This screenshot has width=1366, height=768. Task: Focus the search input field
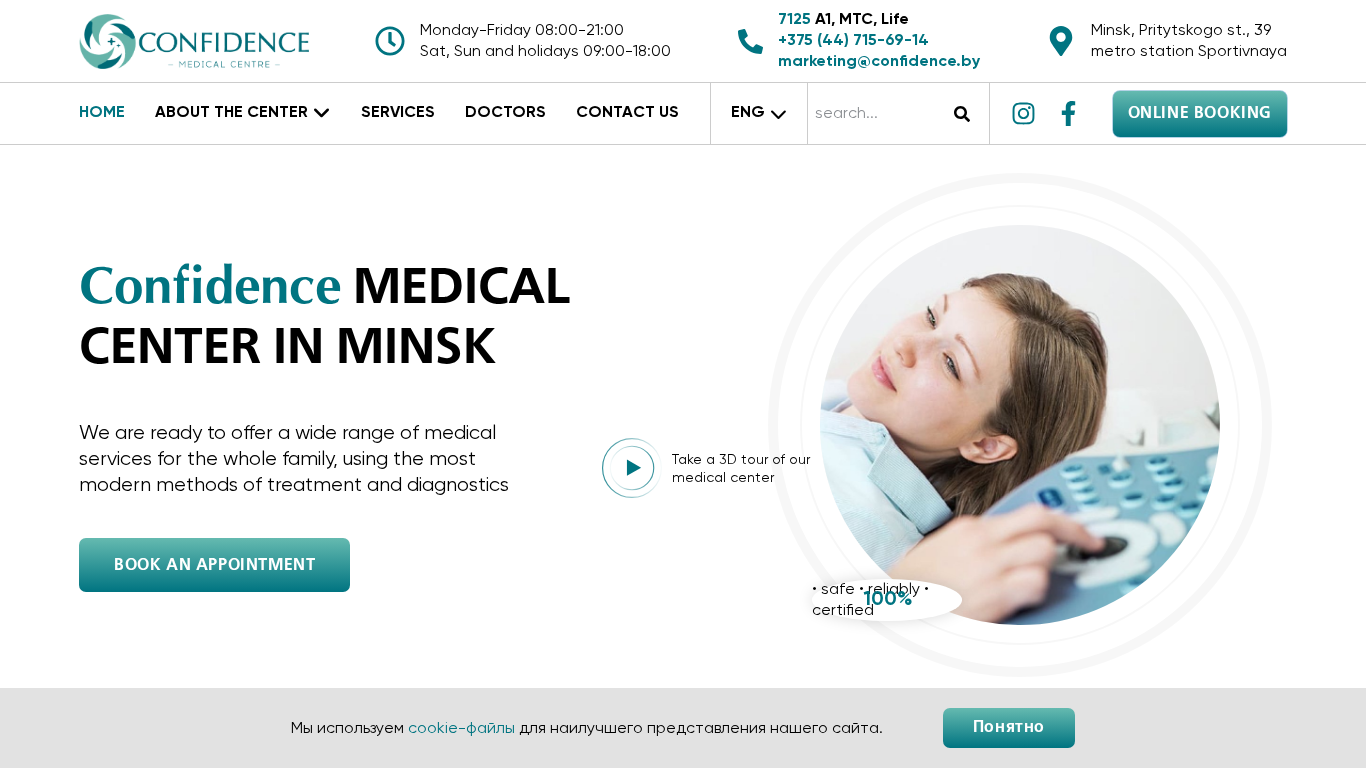pos(878,114)
